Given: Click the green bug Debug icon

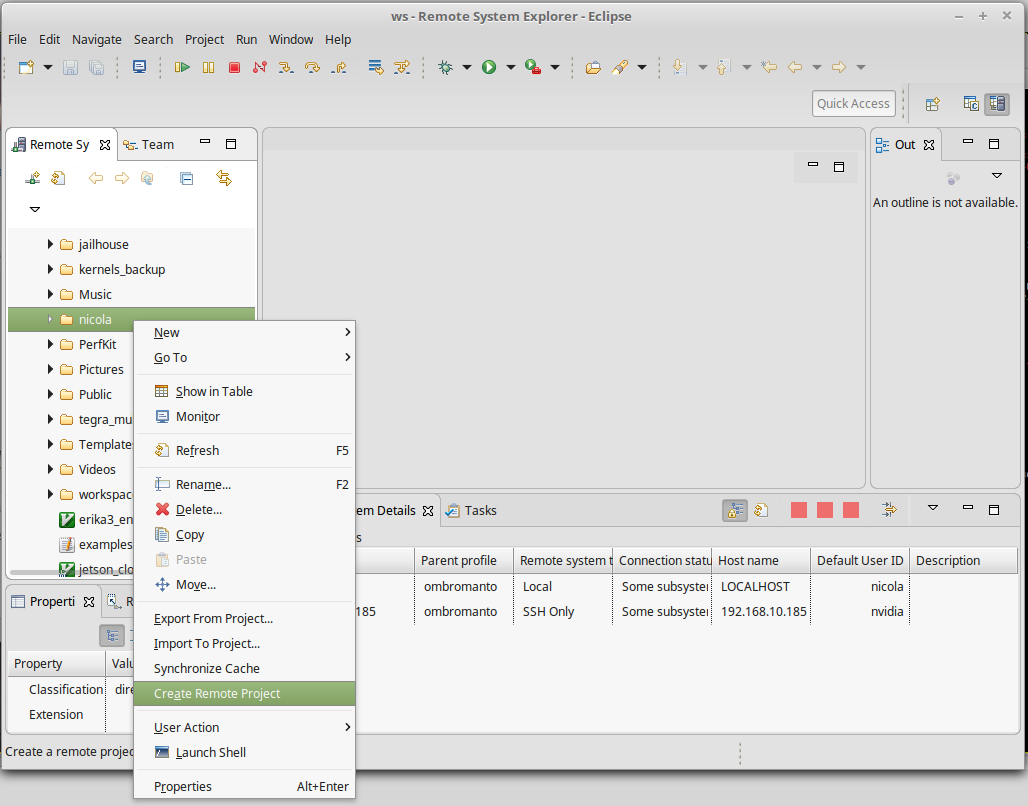Looking at the screenshot, I should 446,67.
